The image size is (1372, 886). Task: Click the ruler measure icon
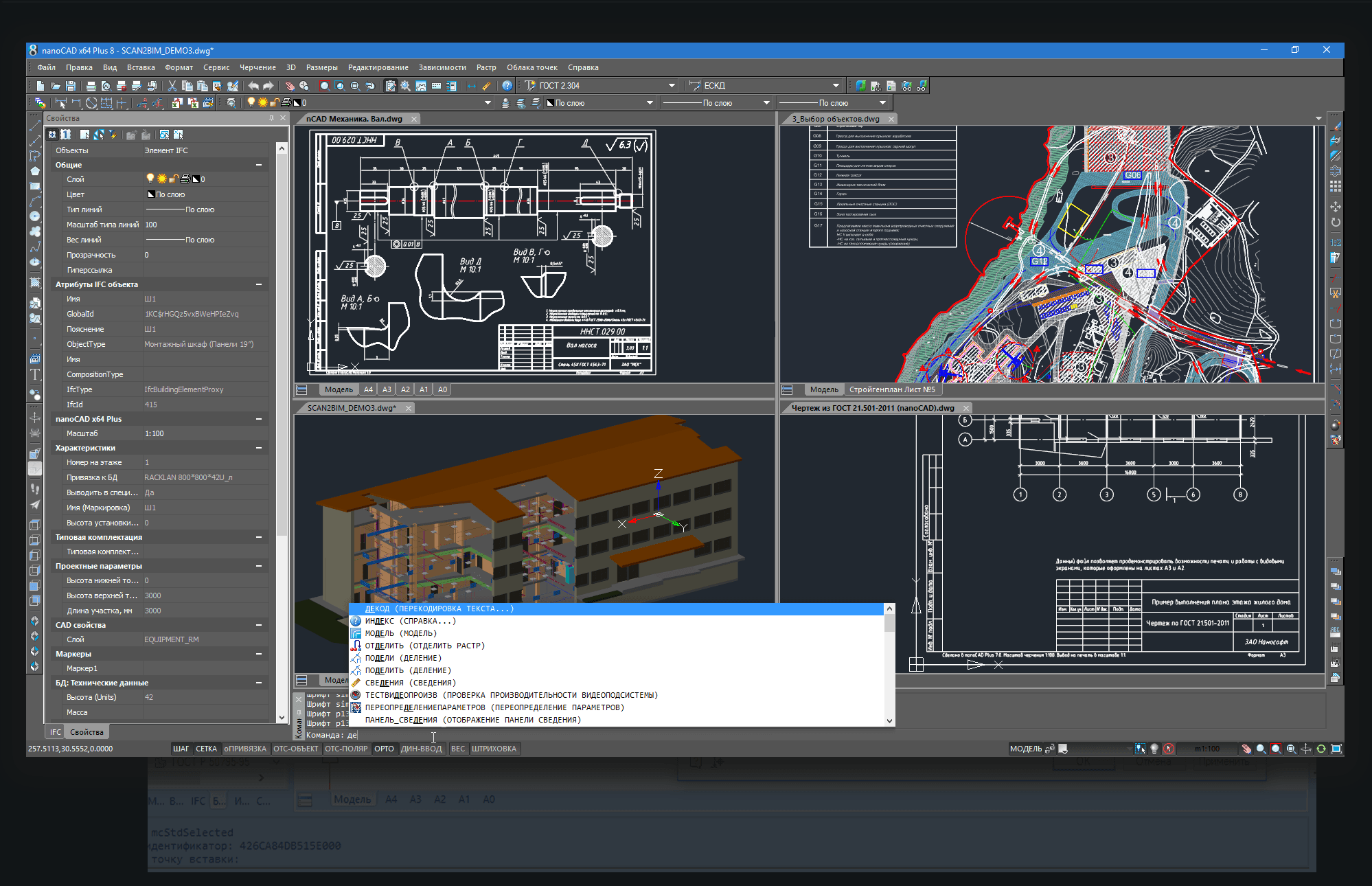click(487, 86)
